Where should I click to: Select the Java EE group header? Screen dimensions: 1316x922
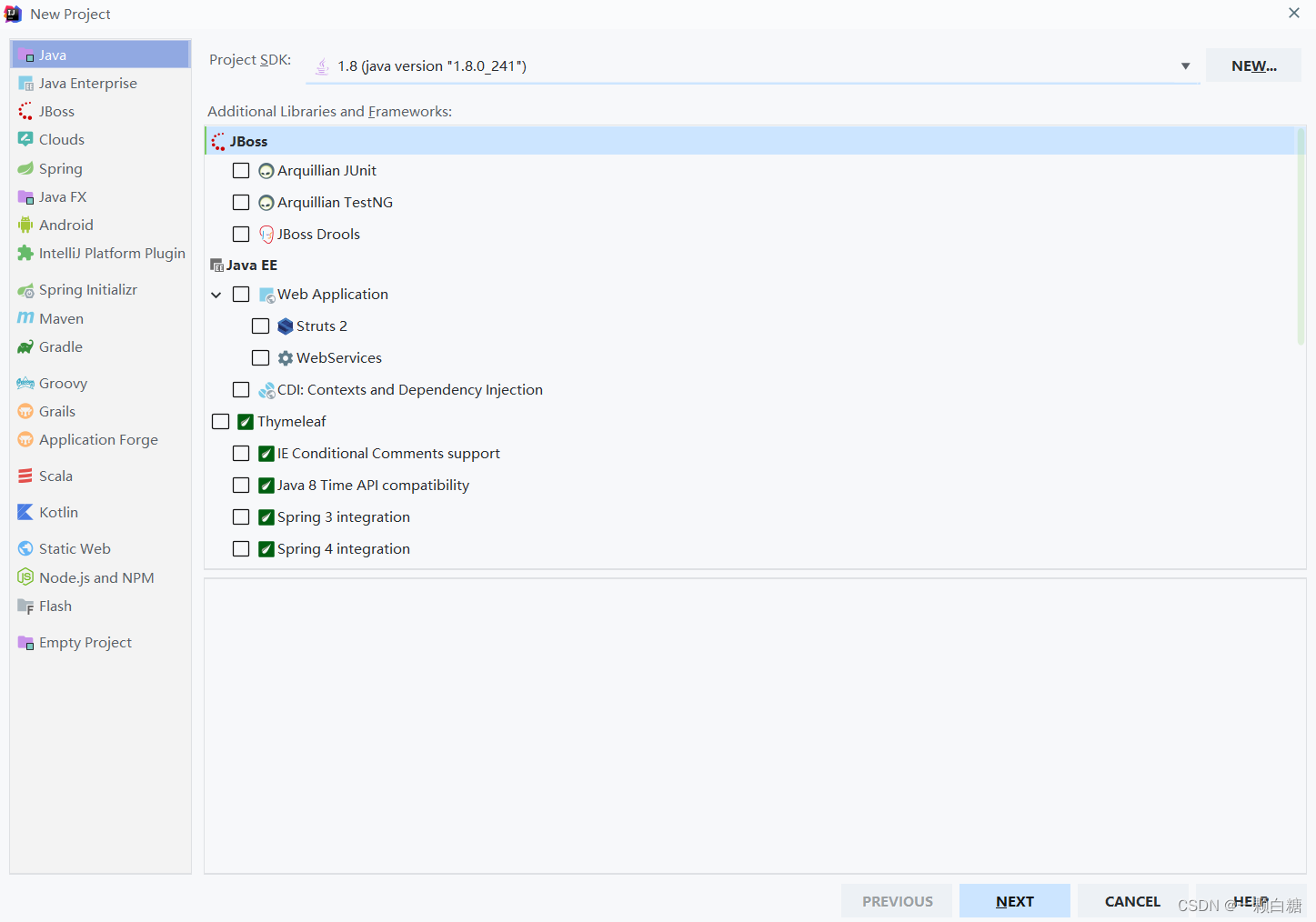pos(244,266)
